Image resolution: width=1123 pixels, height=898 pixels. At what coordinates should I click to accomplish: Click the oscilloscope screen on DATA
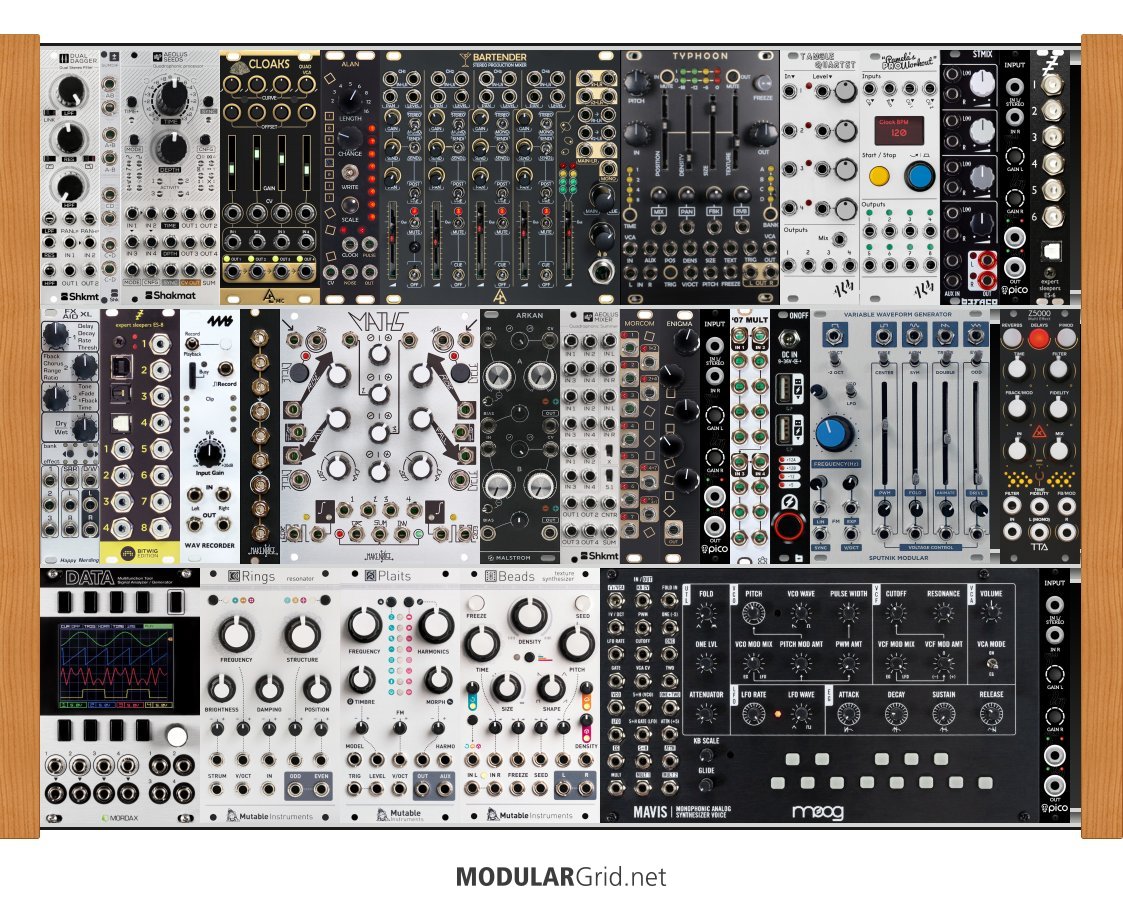point(117,666)
